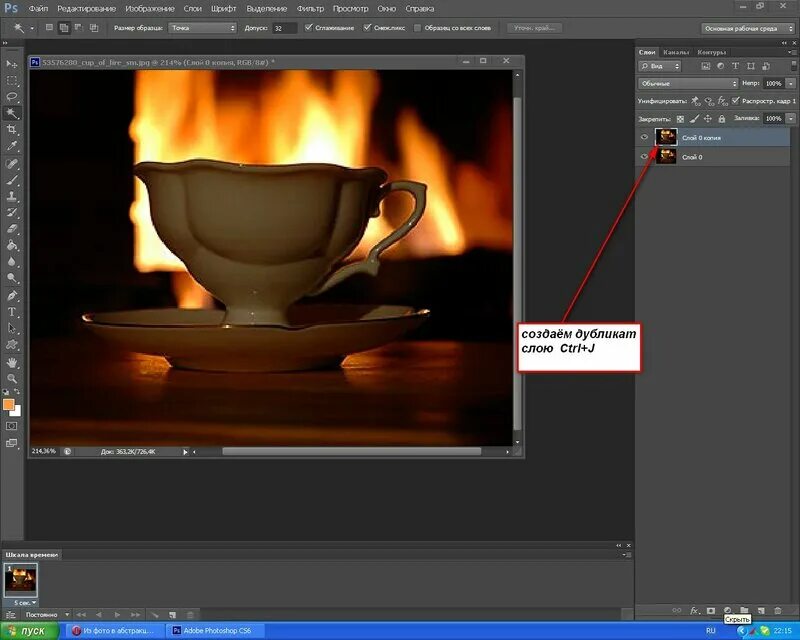Expand the Основная рабочая среда workspace dropdown
800x640 pixels.
point(747,29)
